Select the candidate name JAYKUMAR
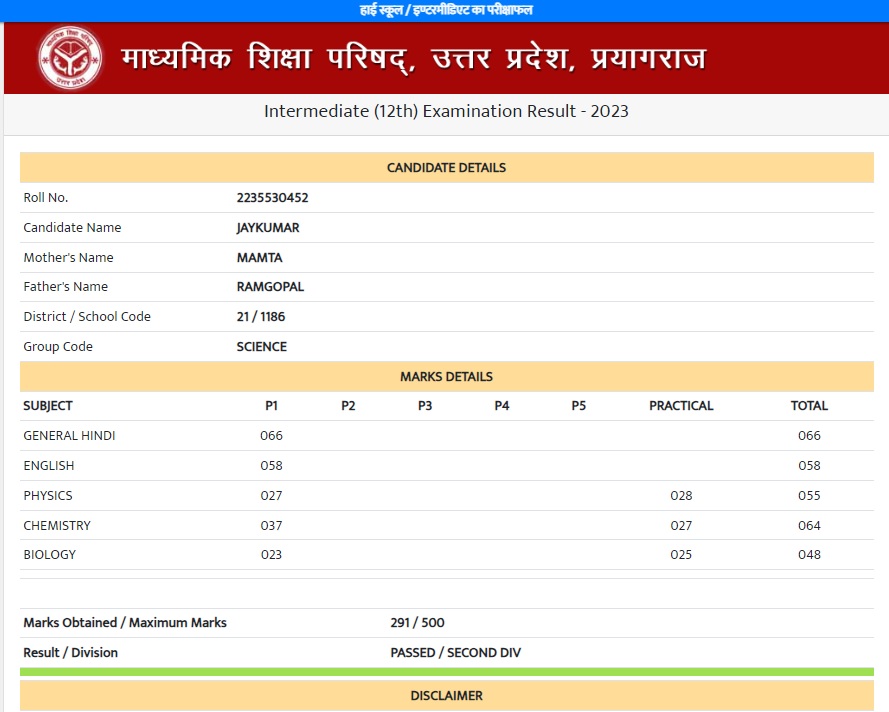The image size is (889, 712). point(268,228)
